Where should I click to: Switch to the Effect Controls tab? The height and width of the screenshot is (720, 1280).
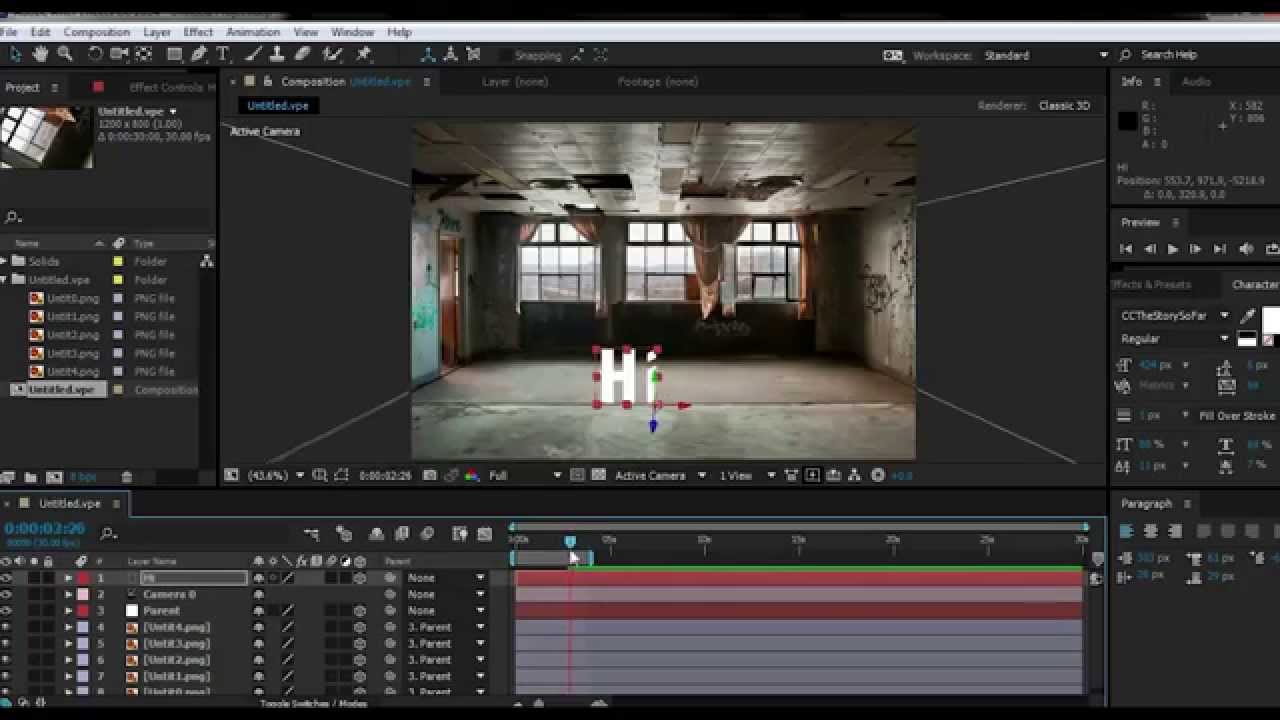[171, 88]
